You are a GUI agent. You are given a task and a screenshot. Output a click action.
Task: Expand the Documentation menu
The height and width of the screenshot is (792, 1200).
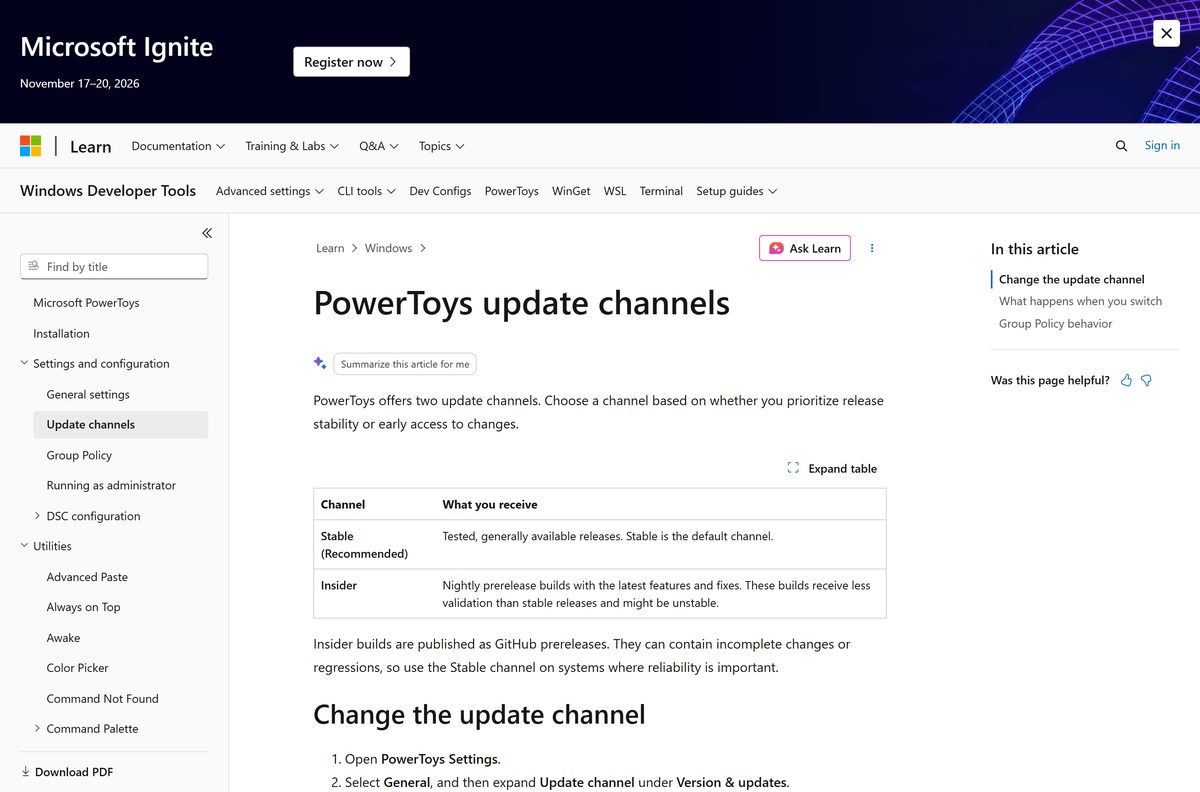point(178,146)
